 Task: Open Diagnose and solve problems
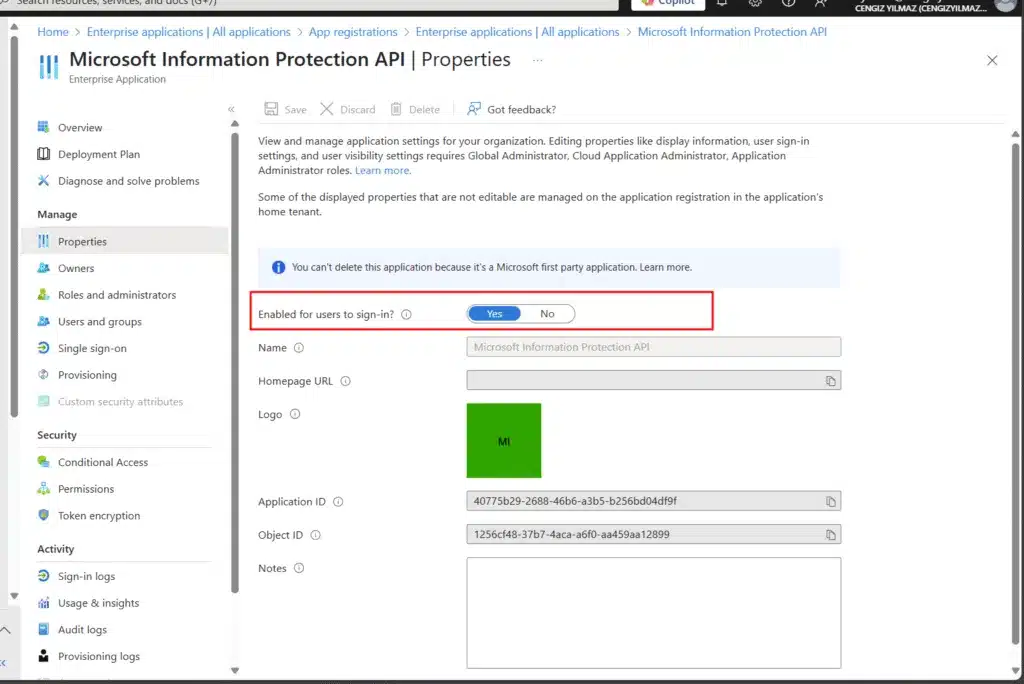128,181
